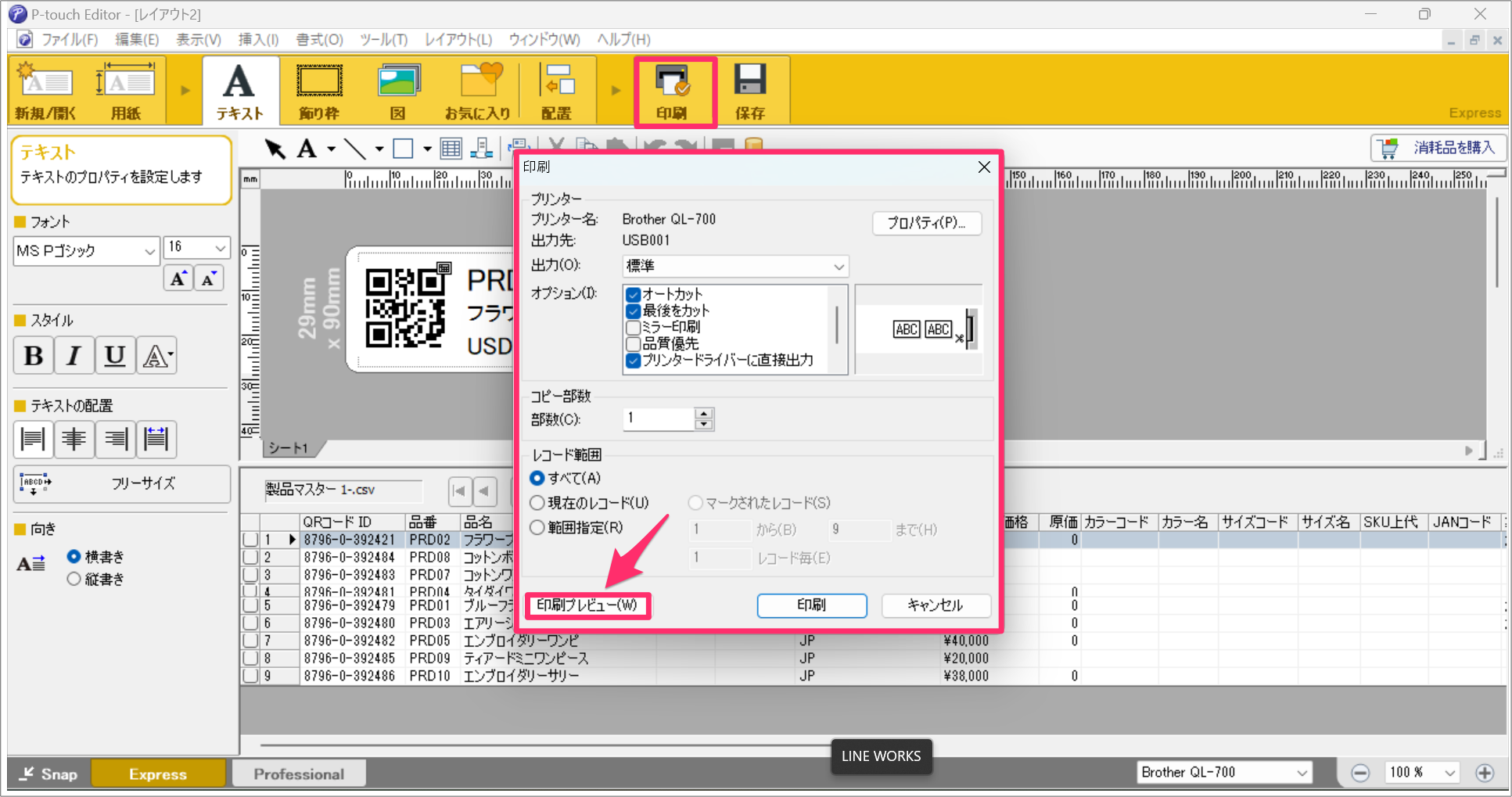The width and height of the screenshot is (1512, 797).
Task: Open the ファイル(F) menu
Action: 69,39
